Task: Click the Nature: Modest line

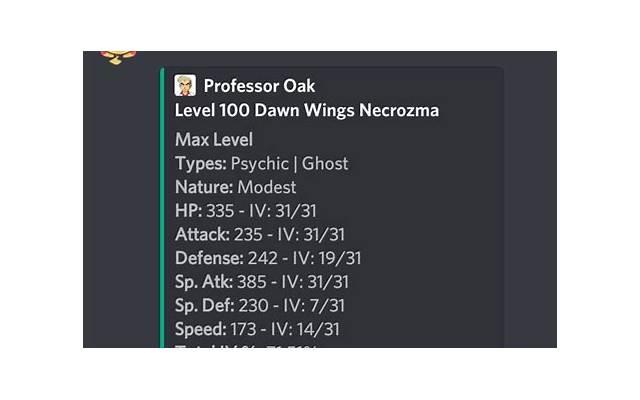Action: [236, 187]
